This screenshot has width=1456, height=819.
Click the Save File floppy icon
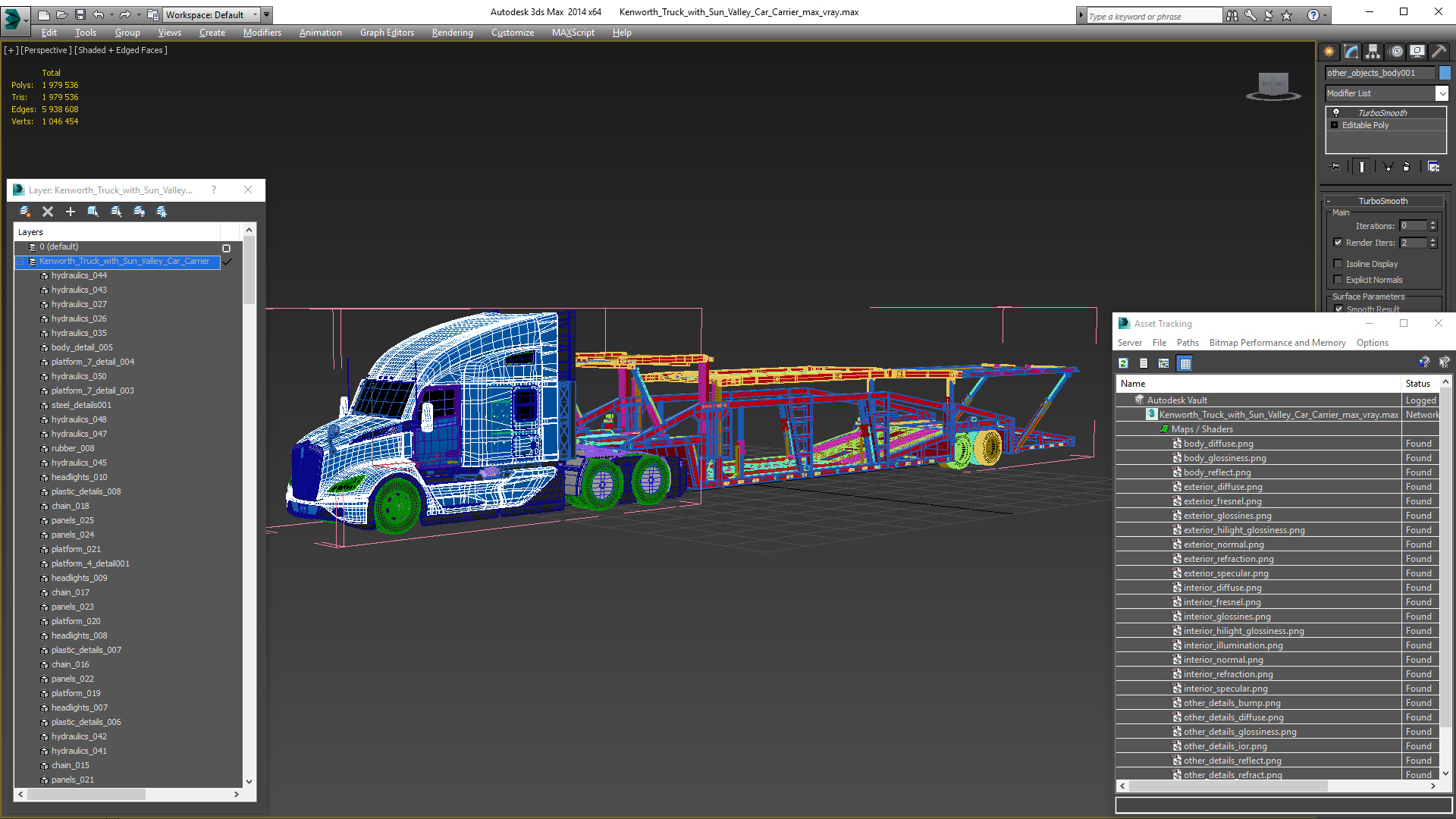tap(80, 14)
